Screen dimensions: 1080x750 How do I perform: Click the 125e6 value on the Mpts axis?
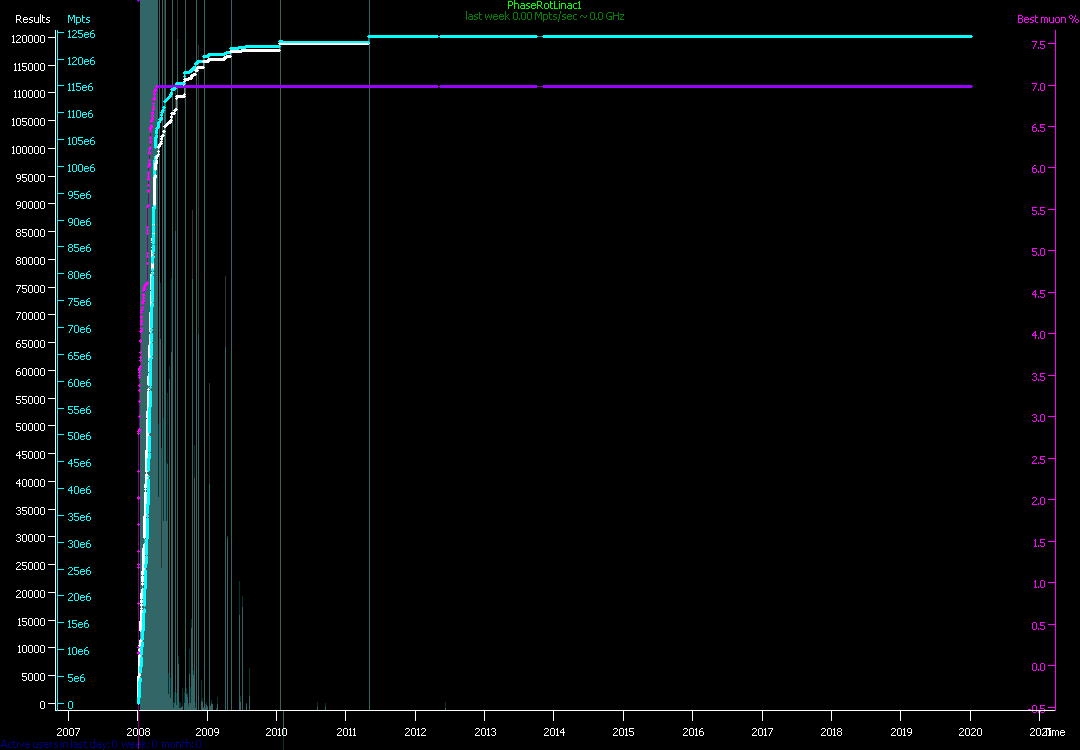[x=80, y=34]
